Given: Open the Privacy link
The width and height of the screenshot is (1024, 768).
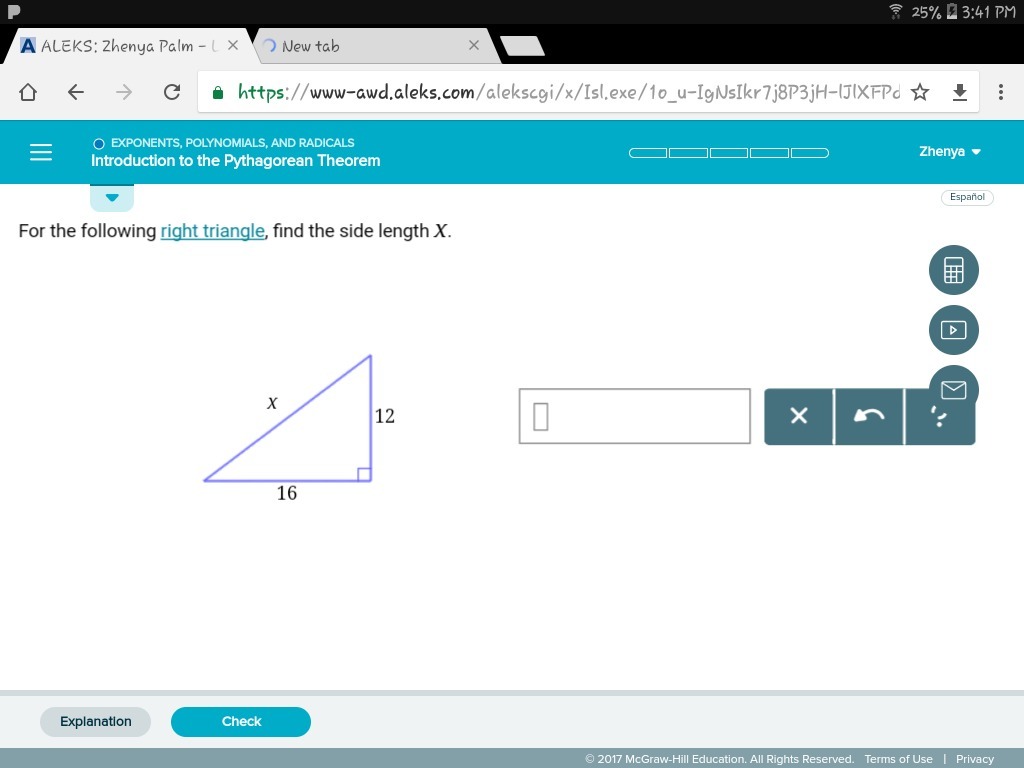Looking at the screenshot, I should coord(974,759).
